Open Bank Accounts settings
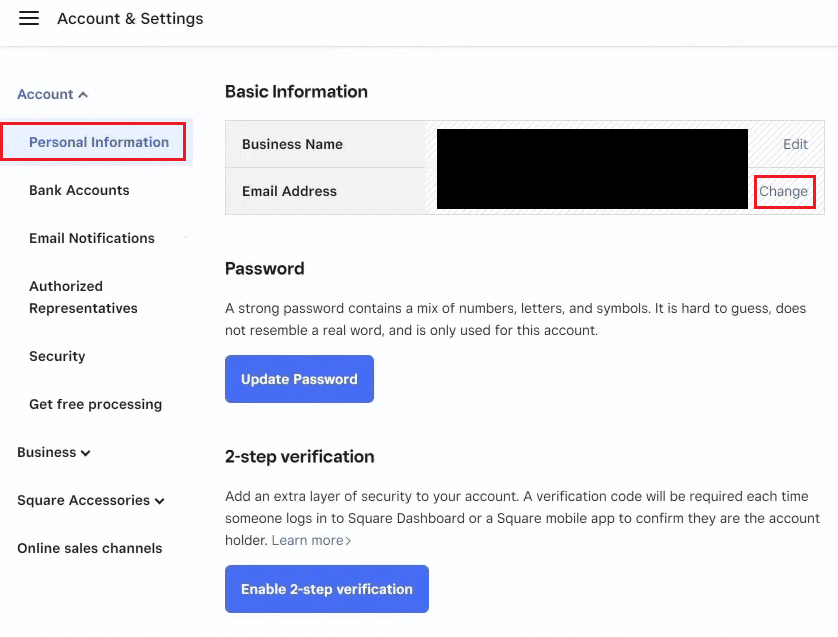 tap(79, 190)
